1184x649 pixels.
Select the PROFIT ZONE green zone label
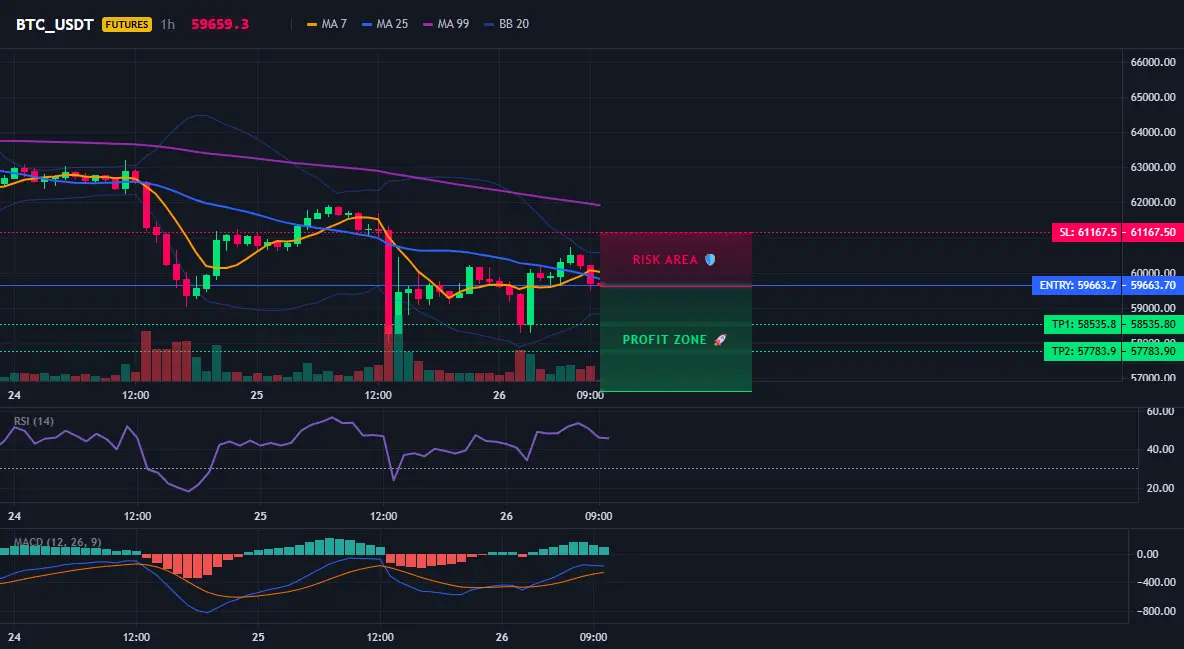point(664,340)
